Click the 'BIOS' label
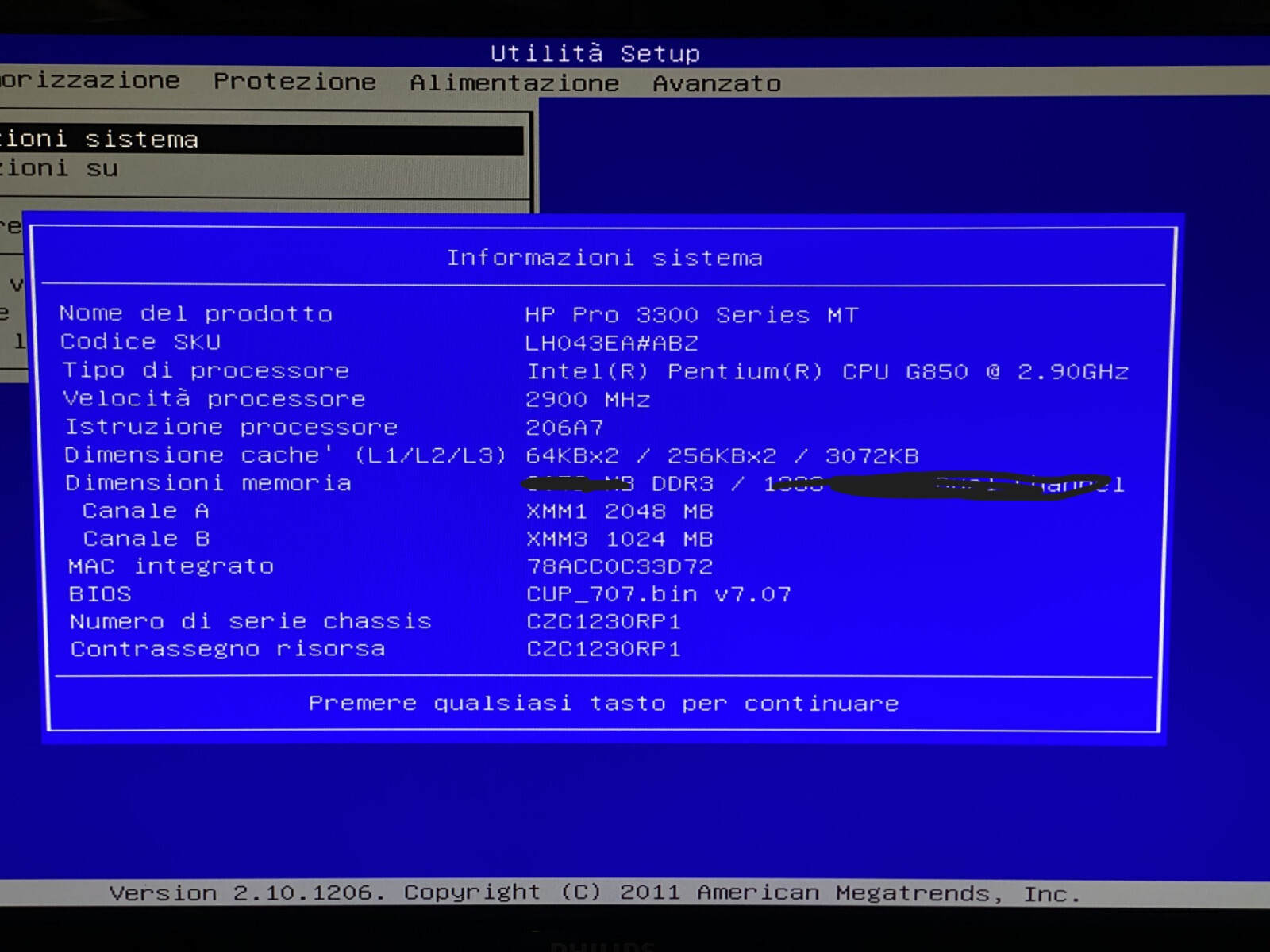The width and height of the screenshot is (1270, 952). click(x=100, y=594)
